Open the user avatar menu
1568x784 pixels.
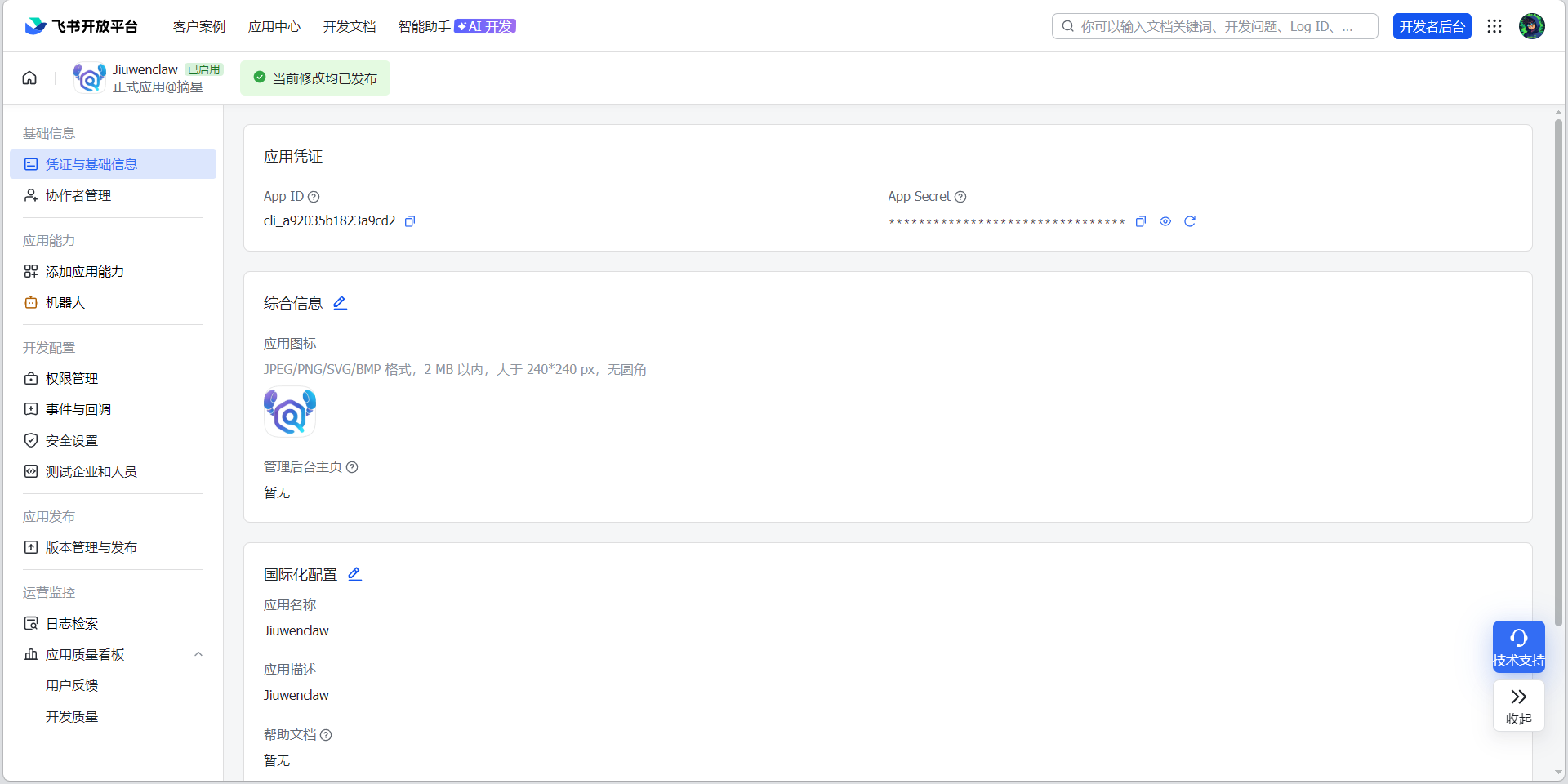coord(1532,26)
